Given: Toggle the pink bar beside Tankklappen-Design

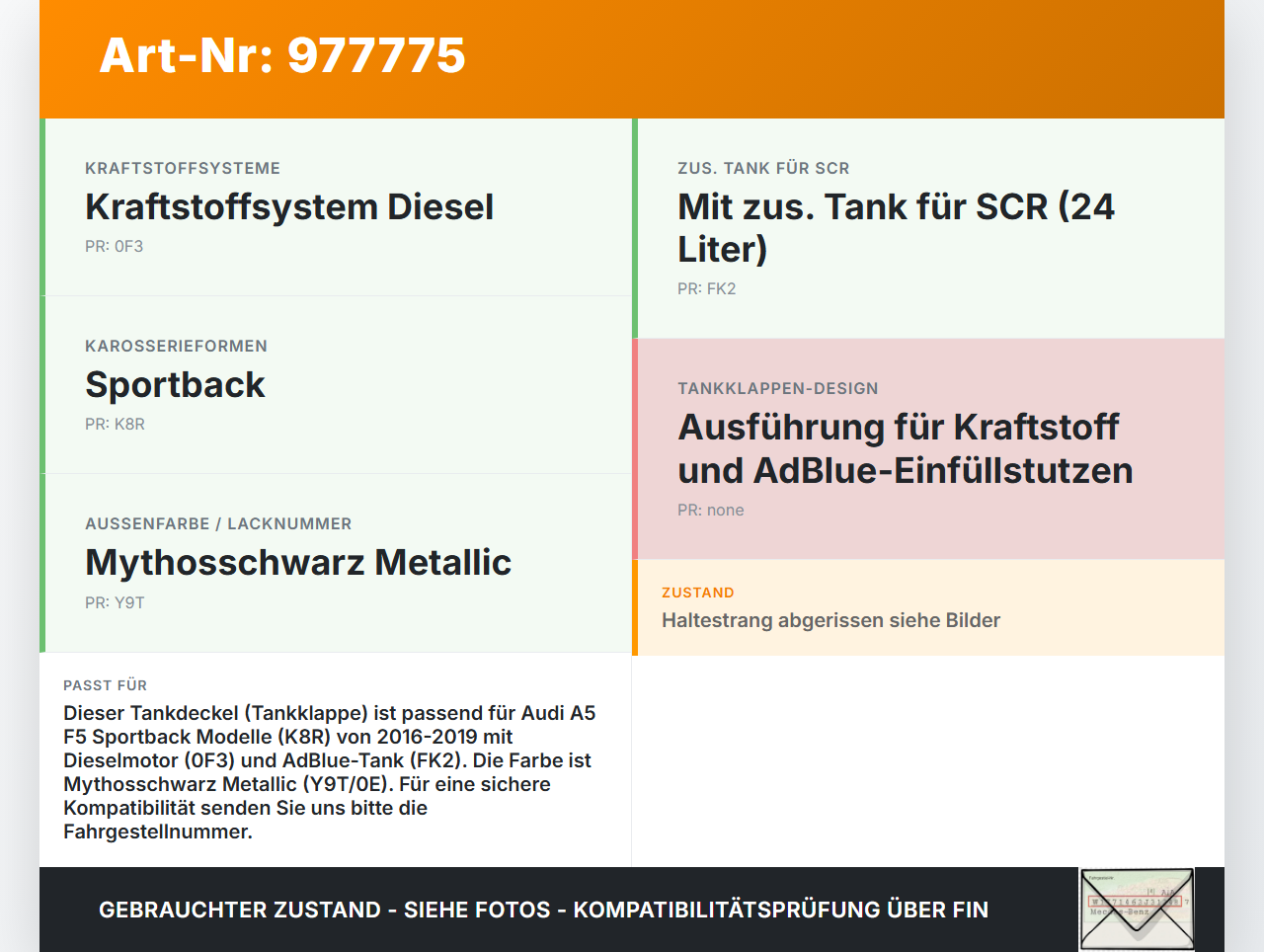Looking at the screenshot, I should coord(635,446).
